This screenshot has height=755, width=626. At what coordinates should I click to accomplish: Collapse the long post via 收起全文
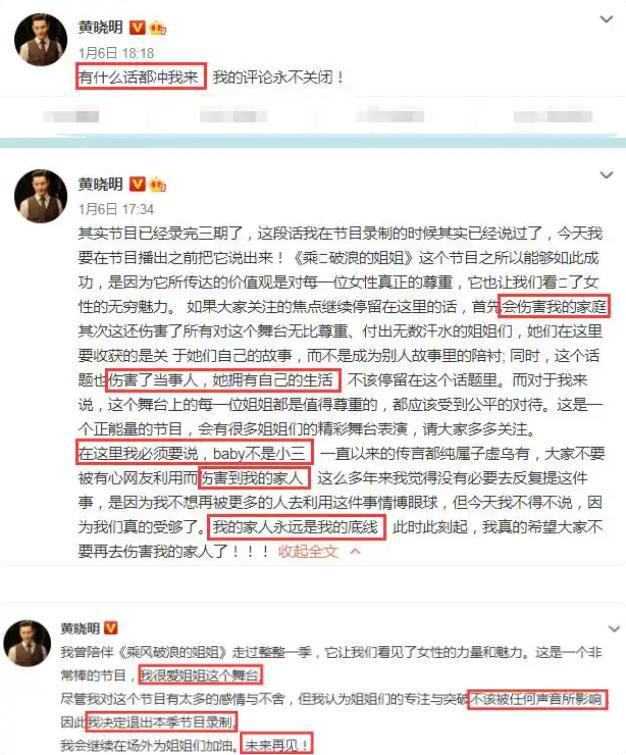(308, 551)
